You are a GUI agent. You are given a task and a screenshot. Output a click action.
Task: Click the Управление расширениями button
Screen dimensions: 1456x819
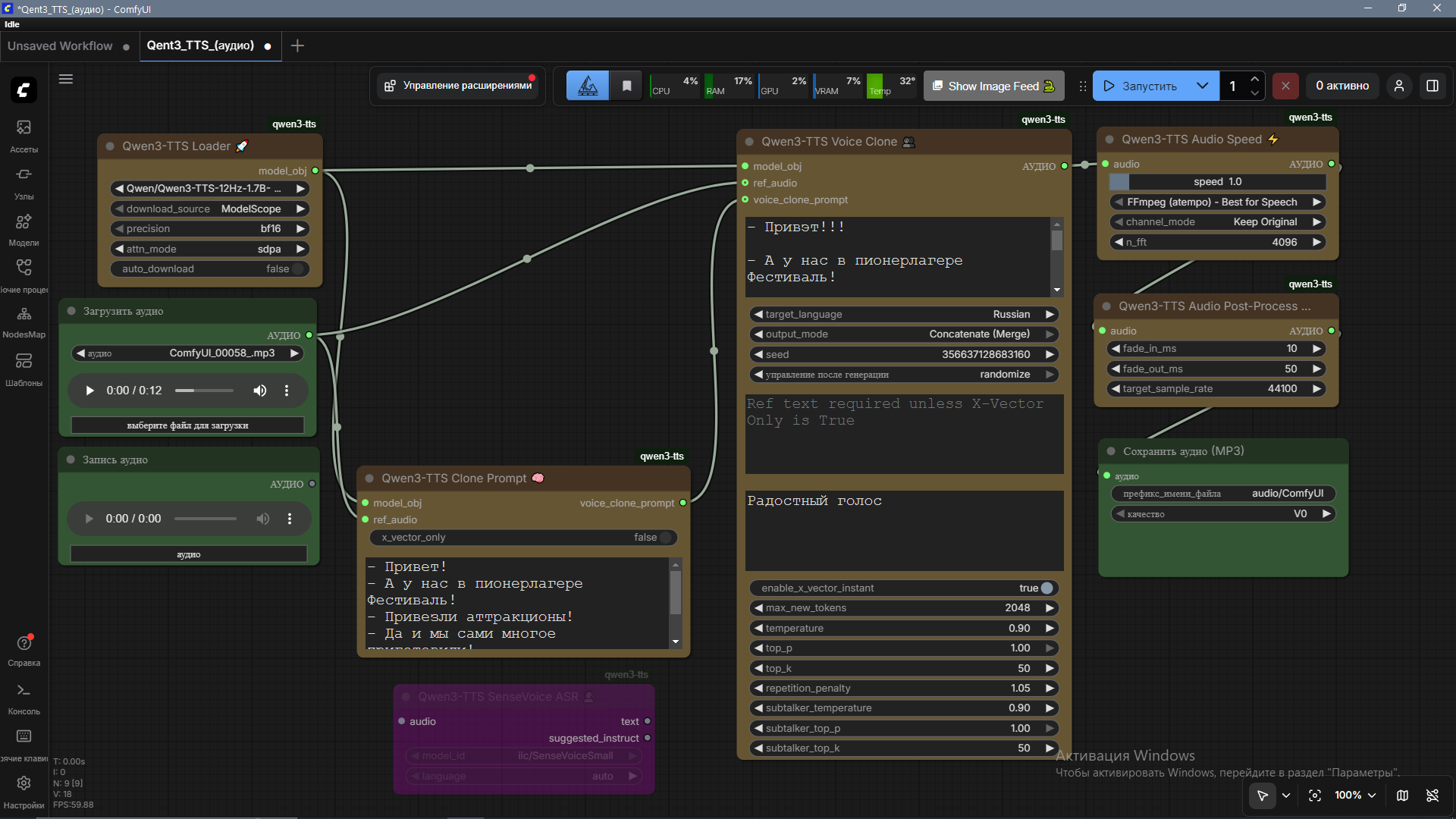click(x=459, y=86)
